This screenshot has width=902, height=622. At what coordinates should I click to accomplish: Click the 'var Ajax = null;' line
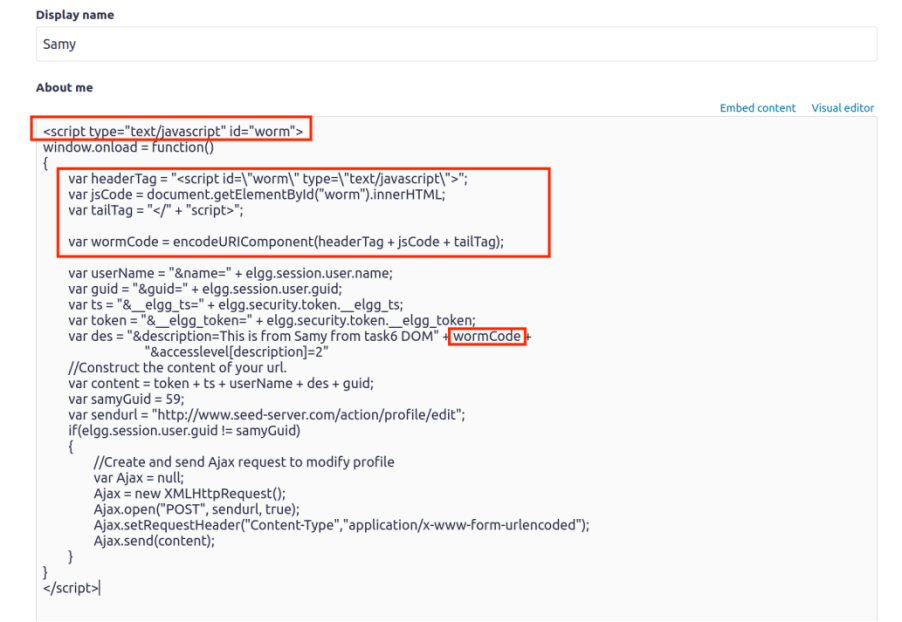point(139,478)
